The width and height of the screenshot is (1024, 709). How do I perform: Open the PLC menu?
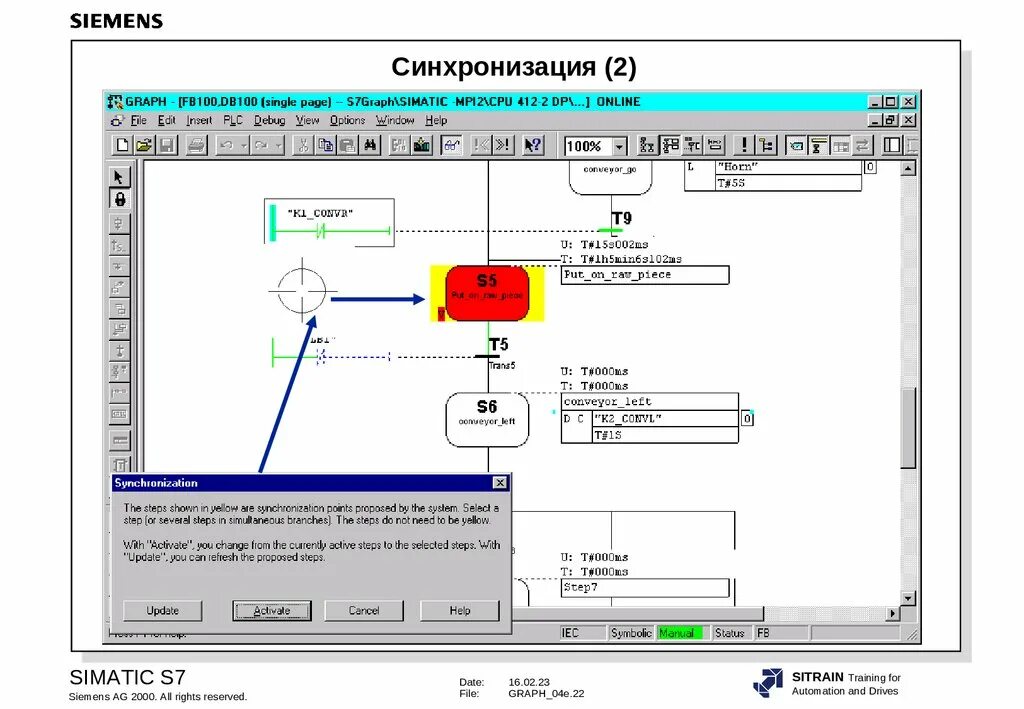(233, 120)
